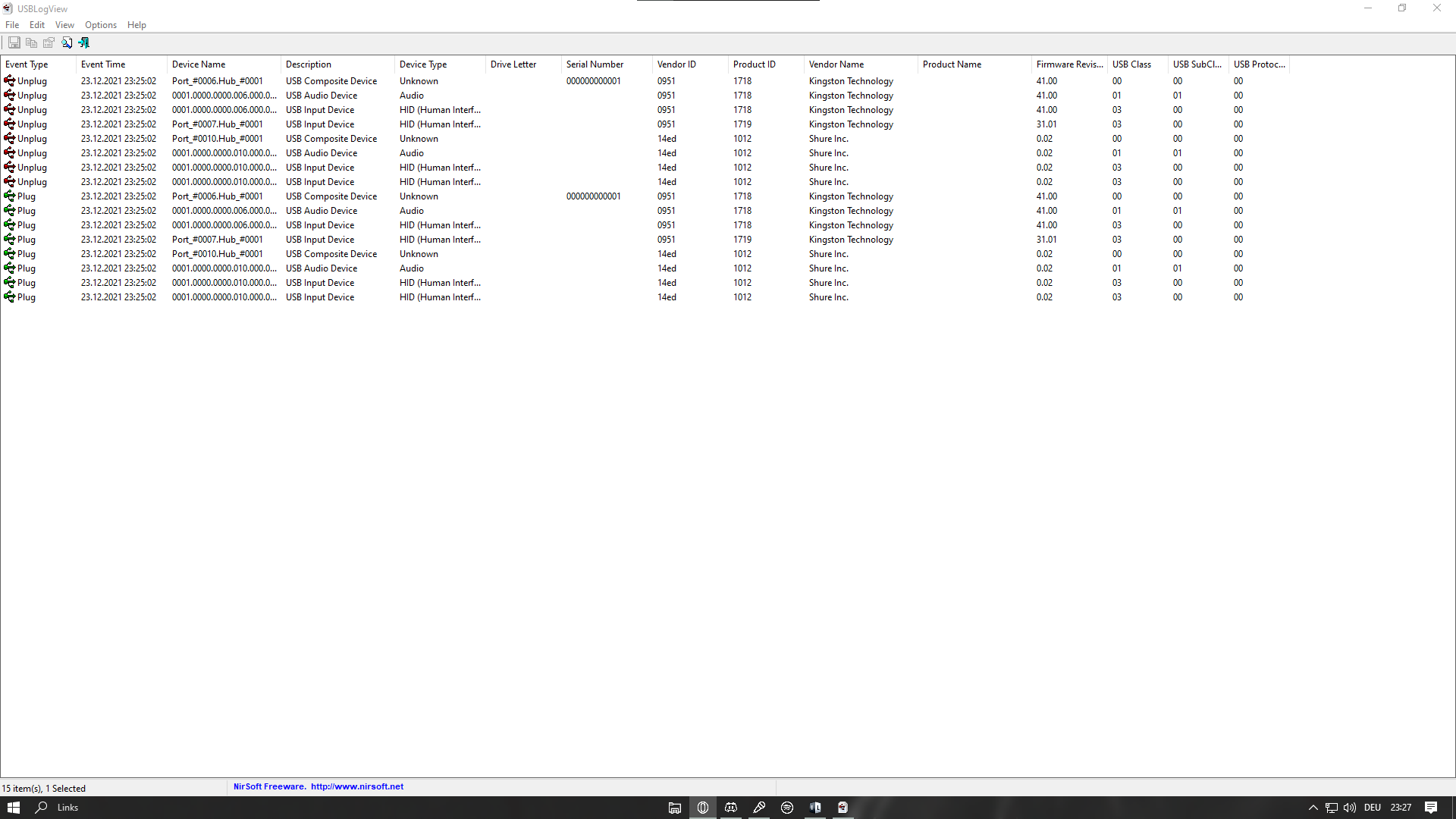Click the volume icon in system tray
This screenshot has width=1456, height=819.
pyautogui.click(x=1349, y=808)
